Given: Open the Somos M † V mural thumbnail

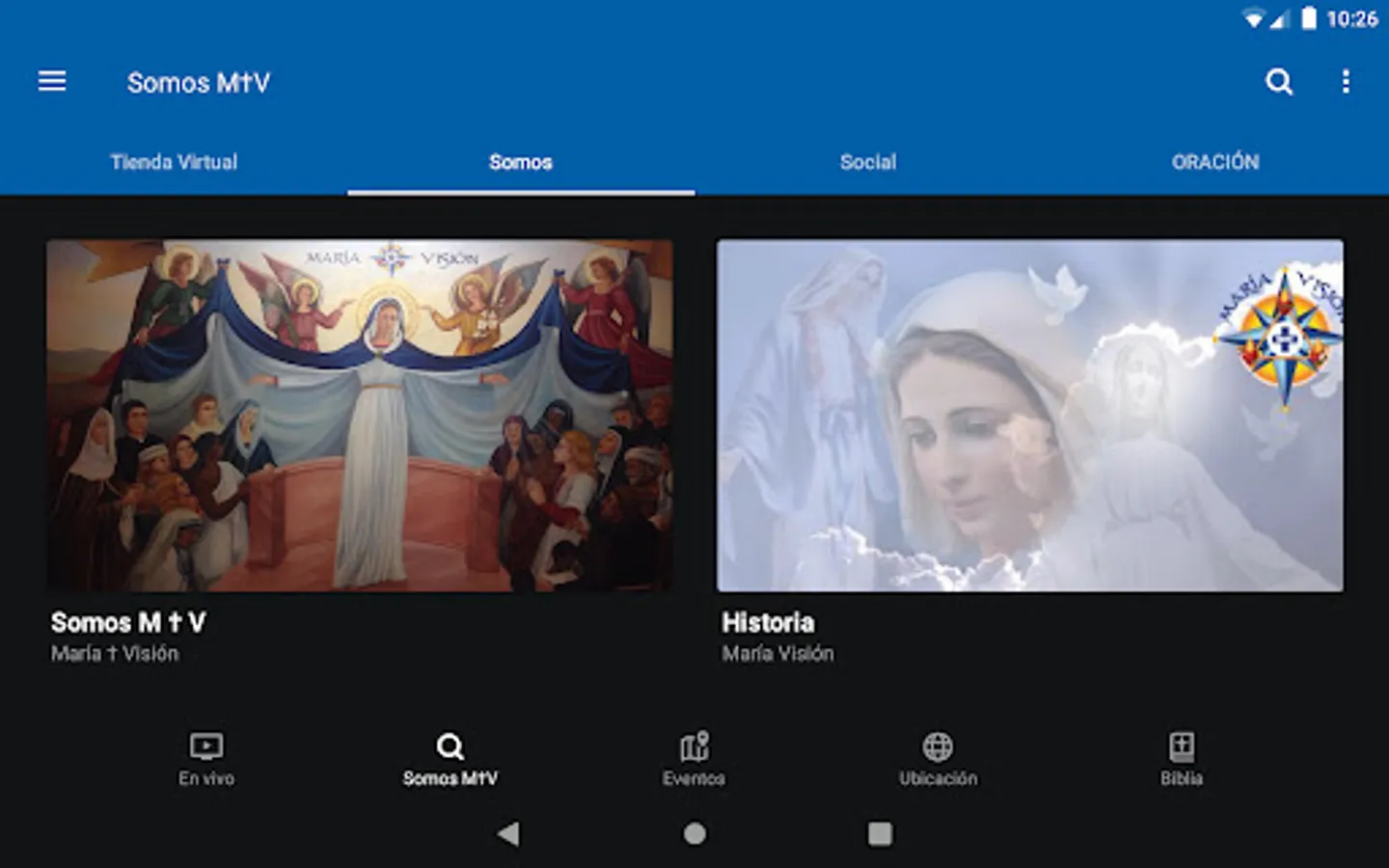Looking at the screenshot, I should click(x=360, y=416).
